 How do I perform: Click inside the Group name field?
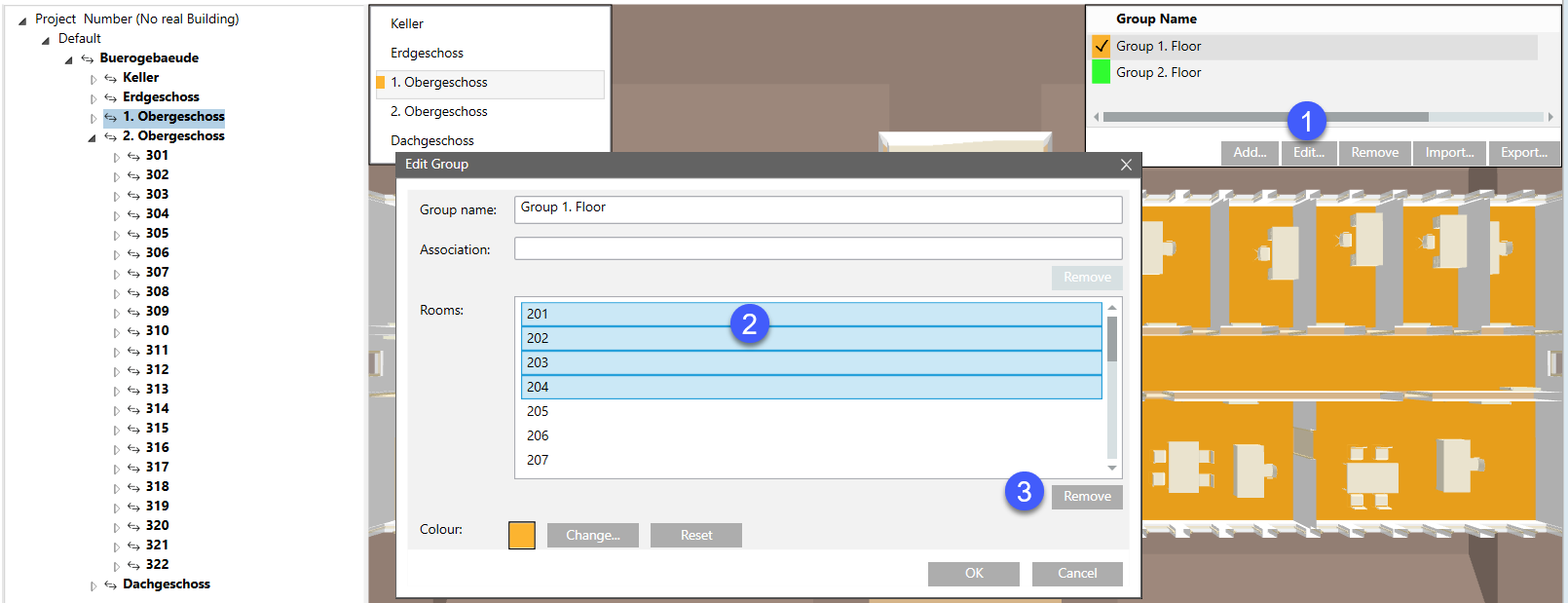tap(817, 208)
